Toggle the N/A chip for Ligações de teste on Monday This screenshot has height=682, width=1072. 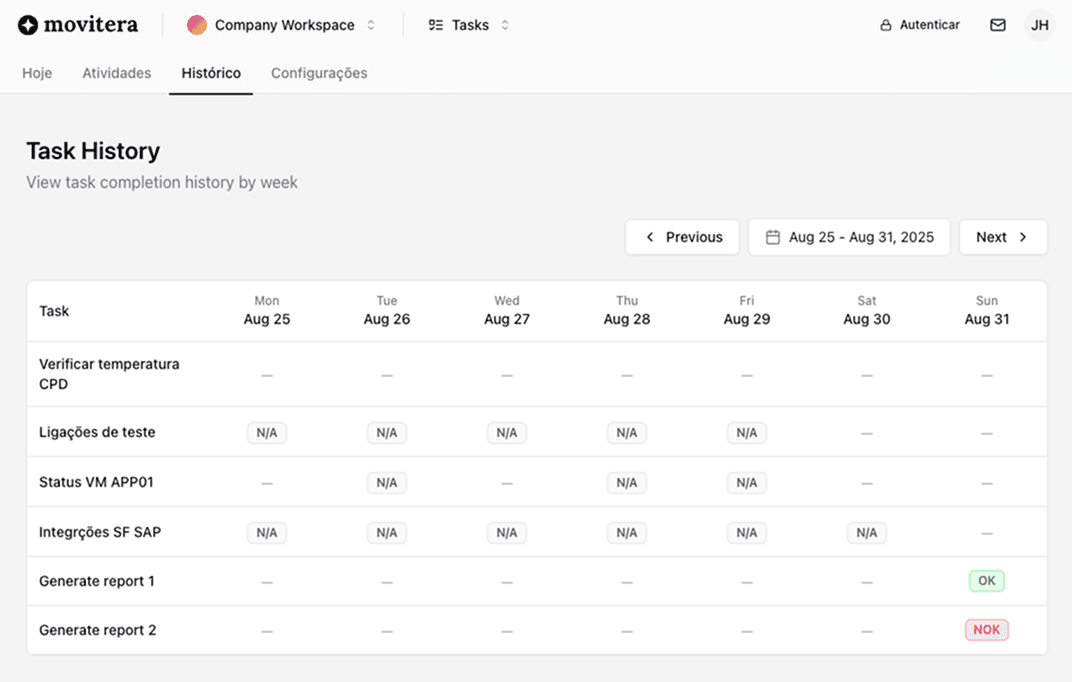tap(266, 432)
